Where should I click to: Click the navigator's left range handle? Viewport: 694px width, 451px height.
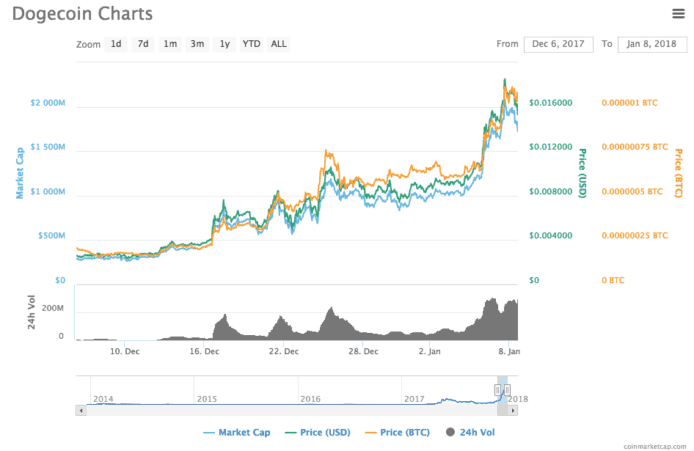[x=498, y=390]
